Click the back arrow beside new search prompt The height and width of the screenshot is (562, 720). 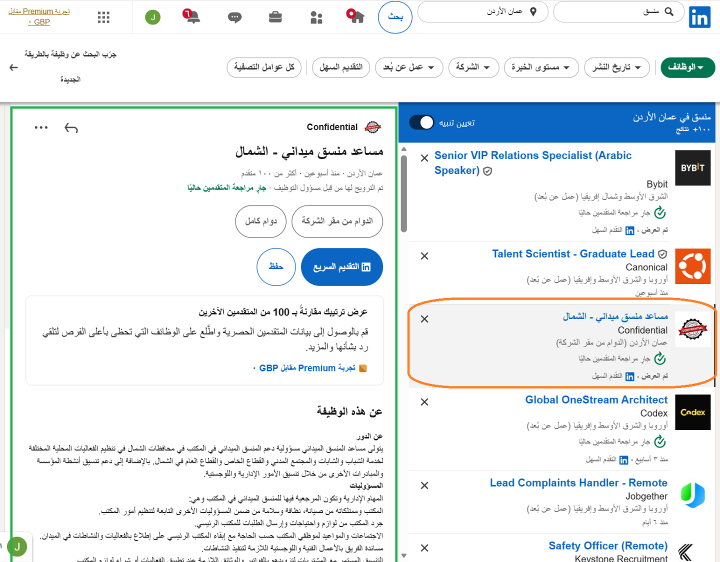[x=14, y=67]
